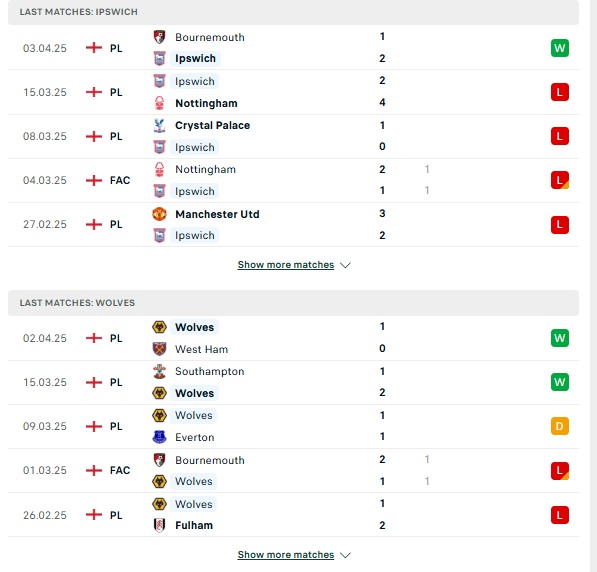
Task: Click the Nottingham crest in the 15.03.25 match
Action: pyautogui.click(x=159, y=103)
